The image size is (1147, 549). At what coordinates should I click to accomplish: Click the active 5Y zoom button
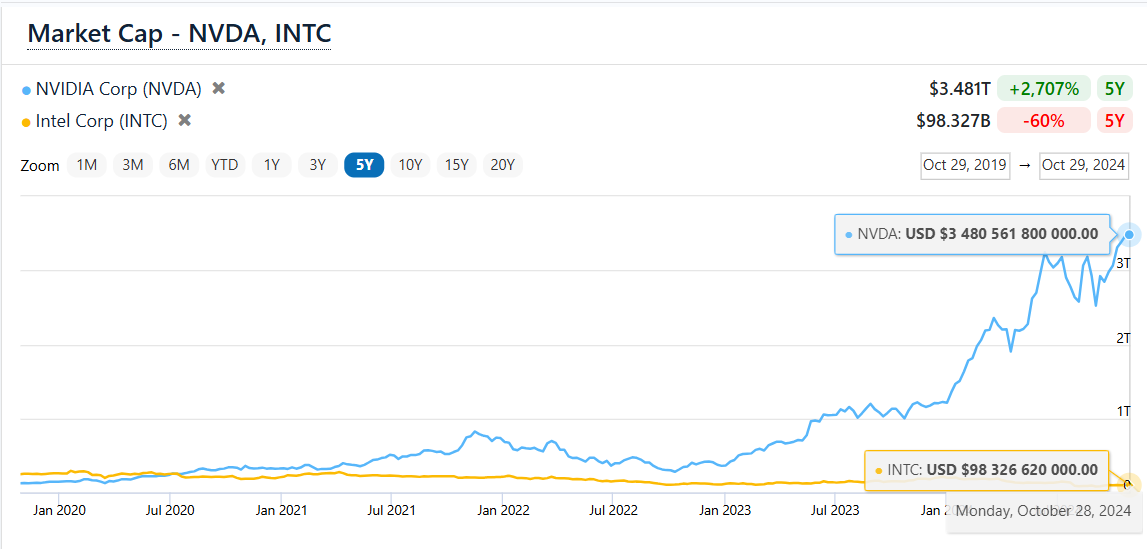pyautogui.click(x=364, y=165)
